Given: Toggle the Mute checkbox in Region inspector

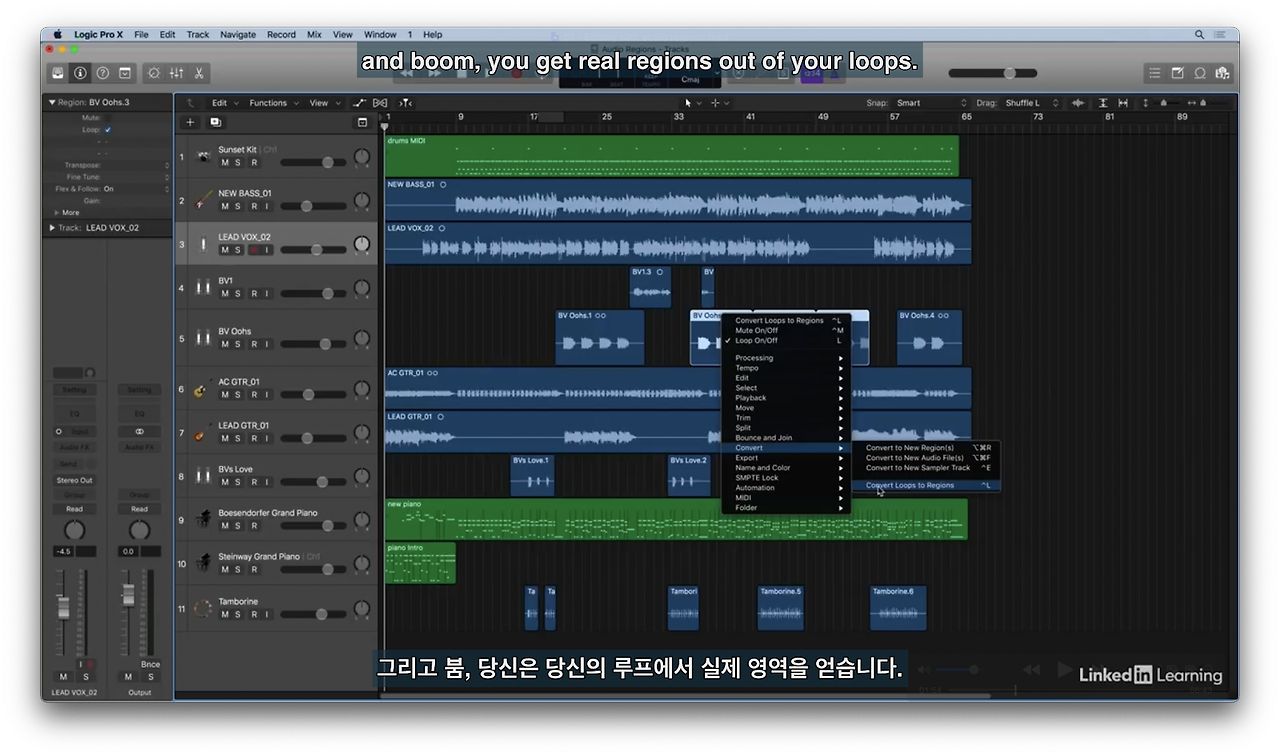Looking at the screenshot, I should pyautogui.click(x=108, y=117).
